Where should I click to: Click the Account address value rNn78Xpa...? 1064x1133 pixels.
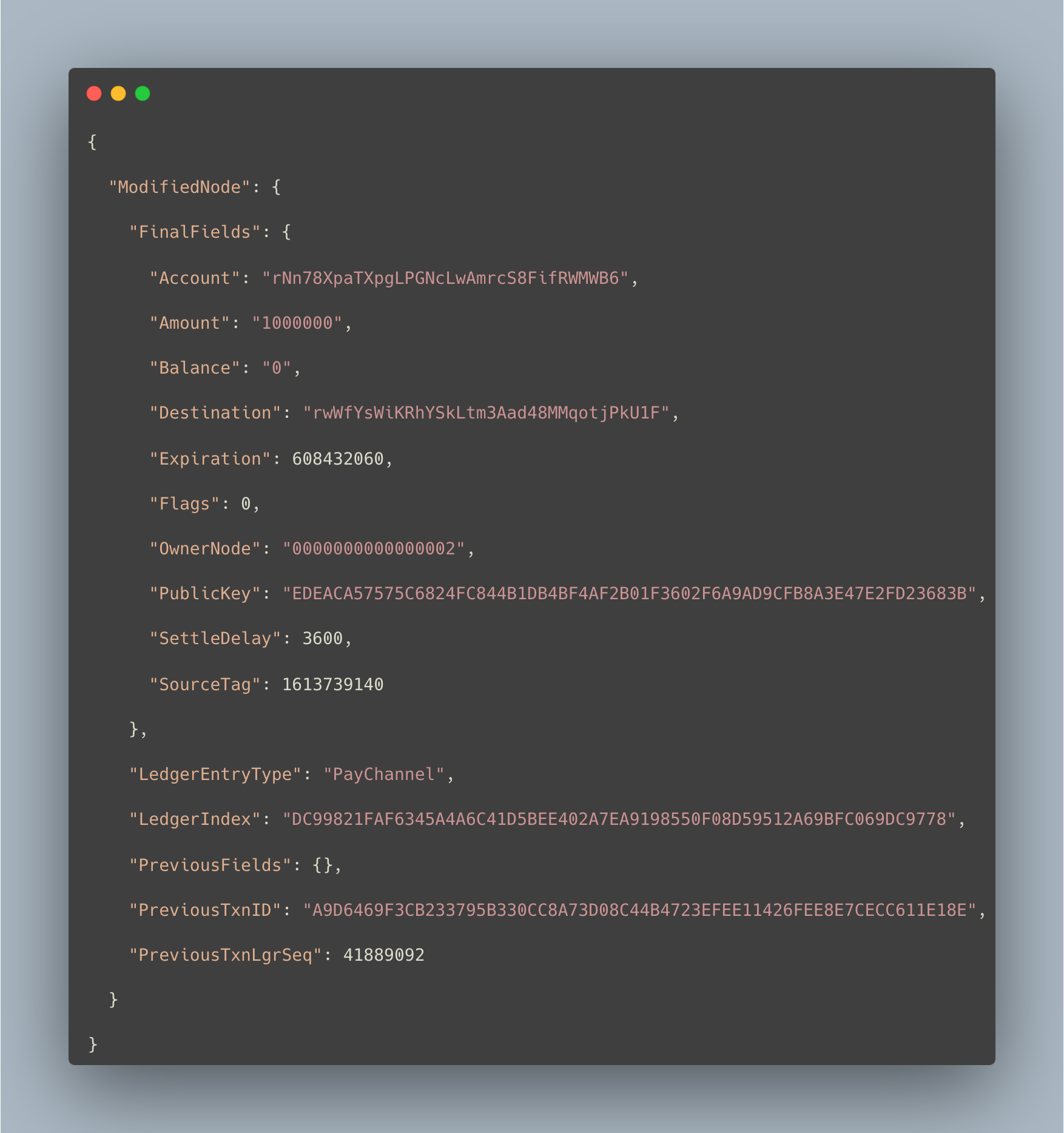[445, 278]
